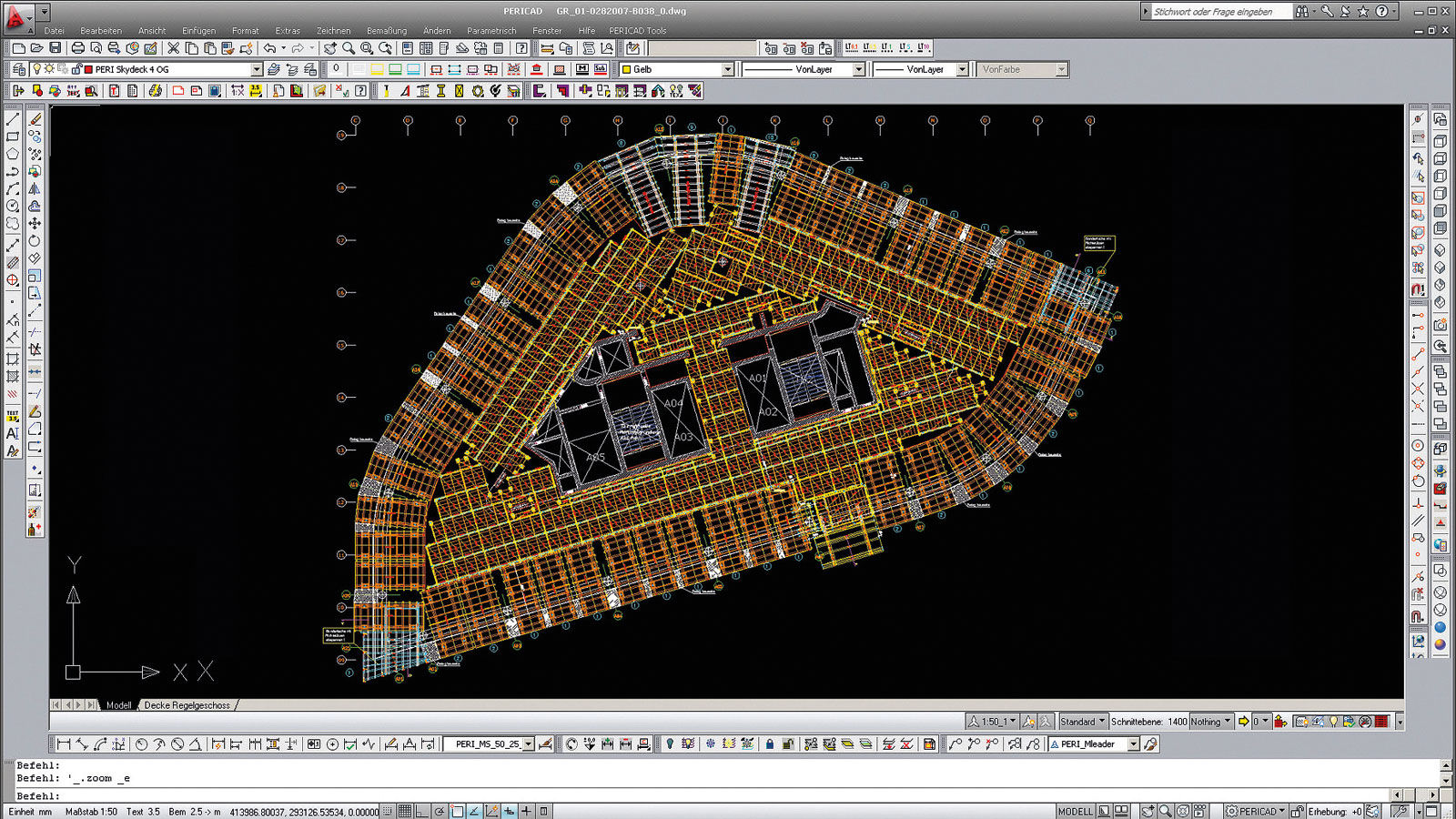Click the Undo icon
1456x819 pixels.
[x=271, y=46]
